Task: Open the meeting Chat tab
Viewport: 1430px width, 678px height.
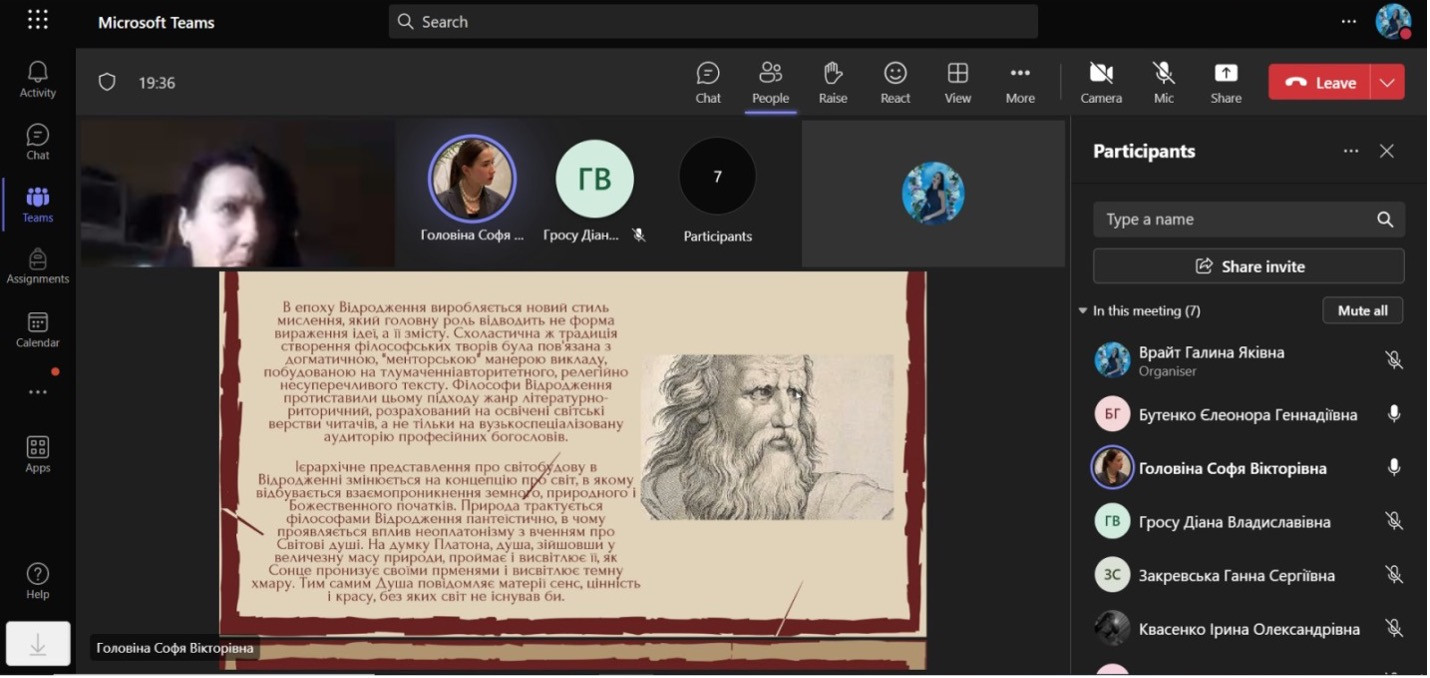Action: 708,82
